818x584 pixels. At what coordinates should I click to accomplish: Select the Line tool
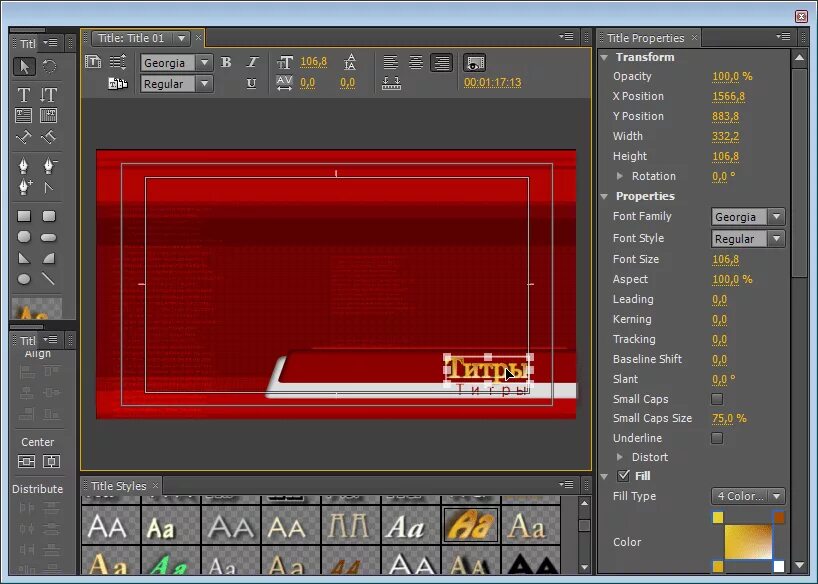click(x=48, y=279)
